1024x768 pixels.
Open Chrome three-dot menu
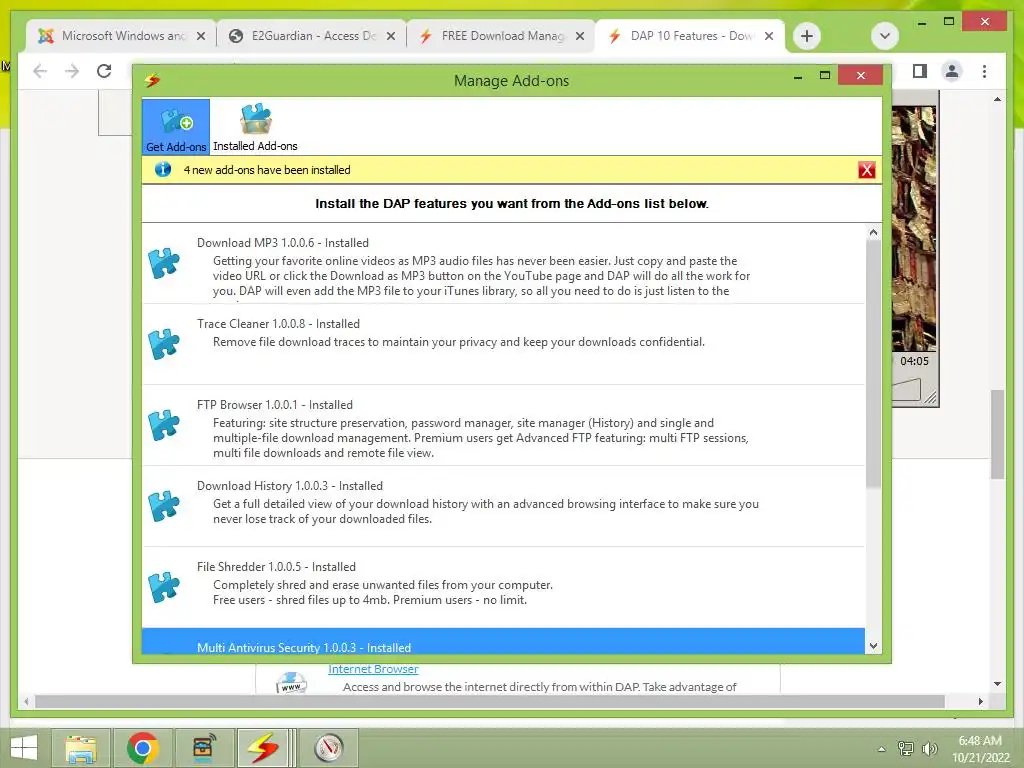[984, 71]
